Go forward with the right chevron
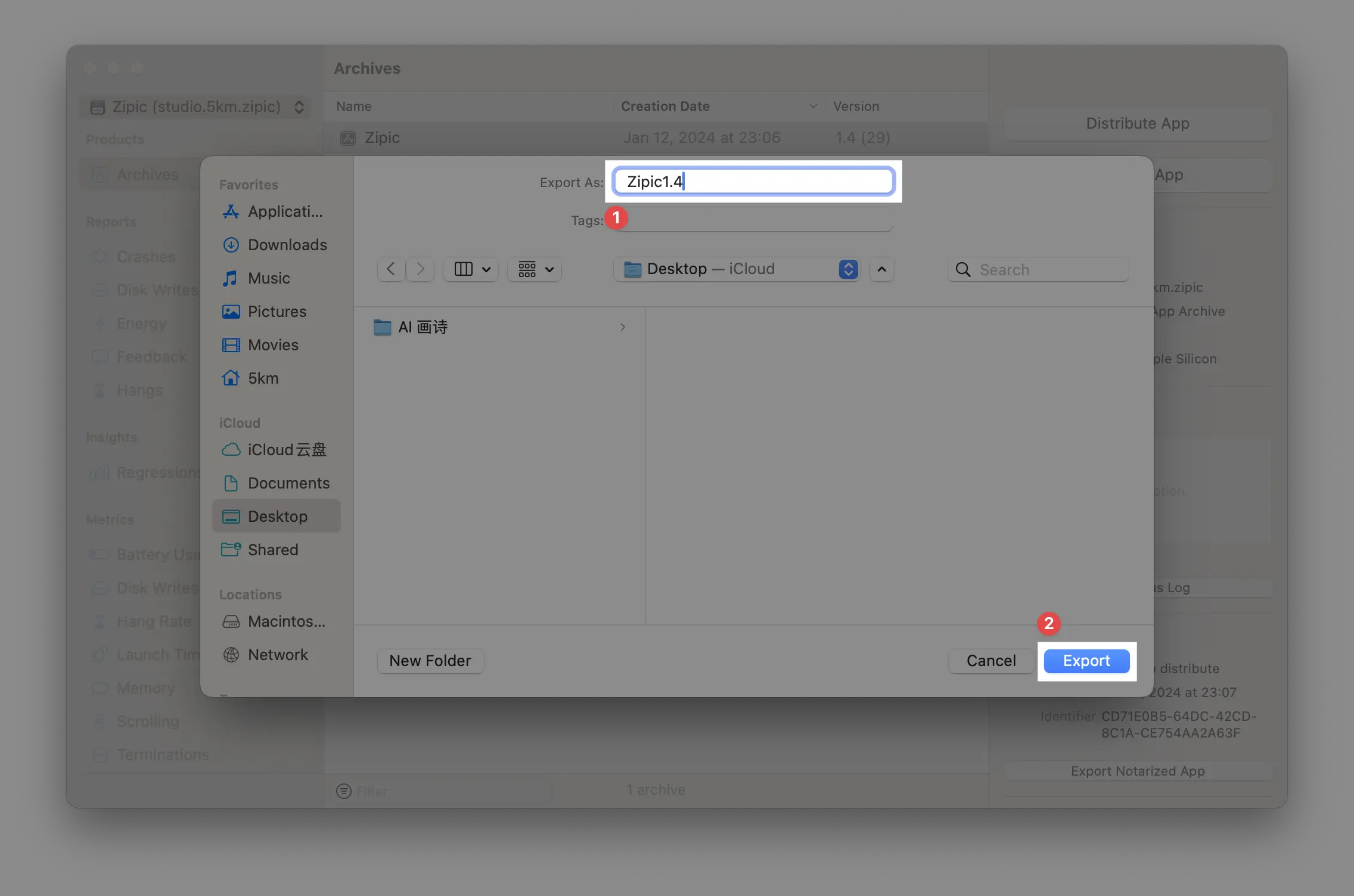The height and width of the screenshot is (896, 1354). click(x=420, y=269)
